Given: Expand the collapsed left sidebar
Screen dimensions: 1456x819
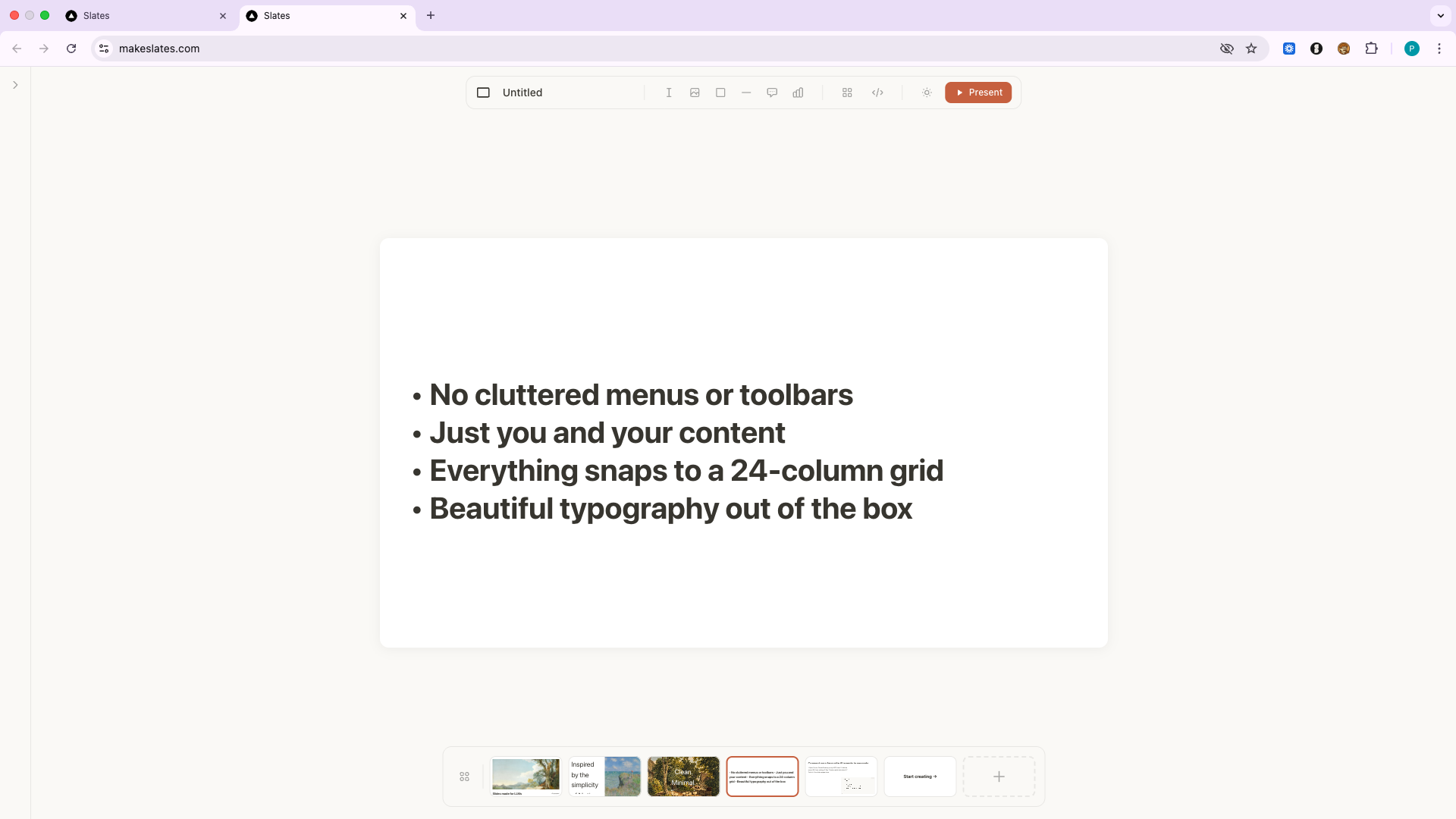Looking at the screenshot, I should 15,85.
